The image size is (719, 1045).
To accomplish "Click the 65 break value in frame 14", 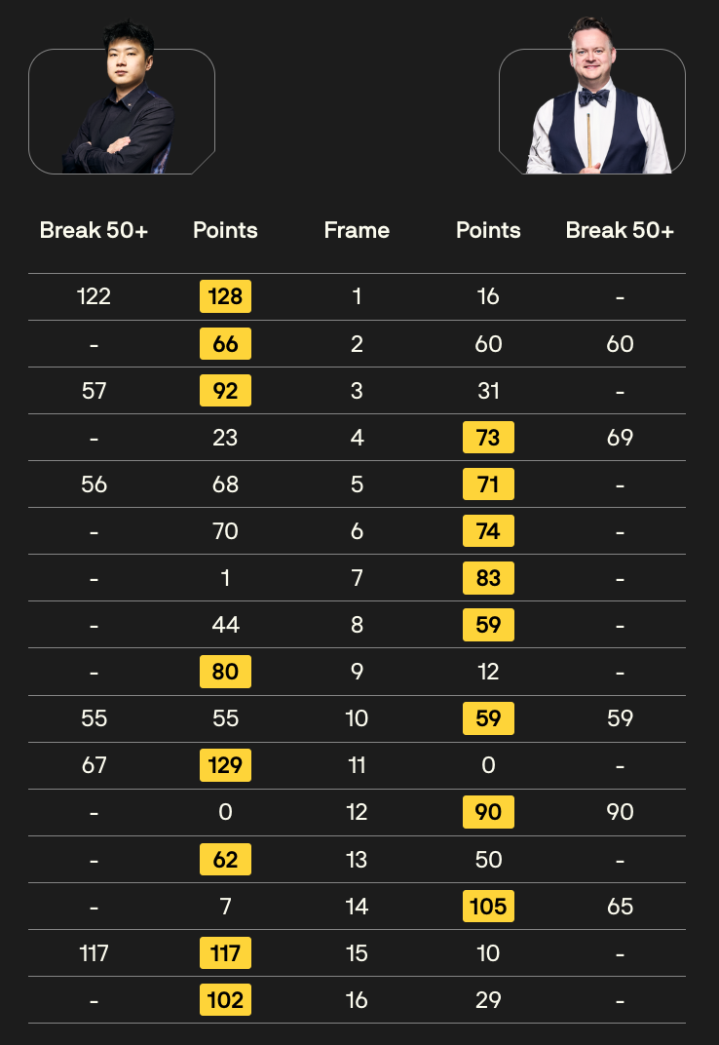I will pyautogui.click(x=620, y=906).
